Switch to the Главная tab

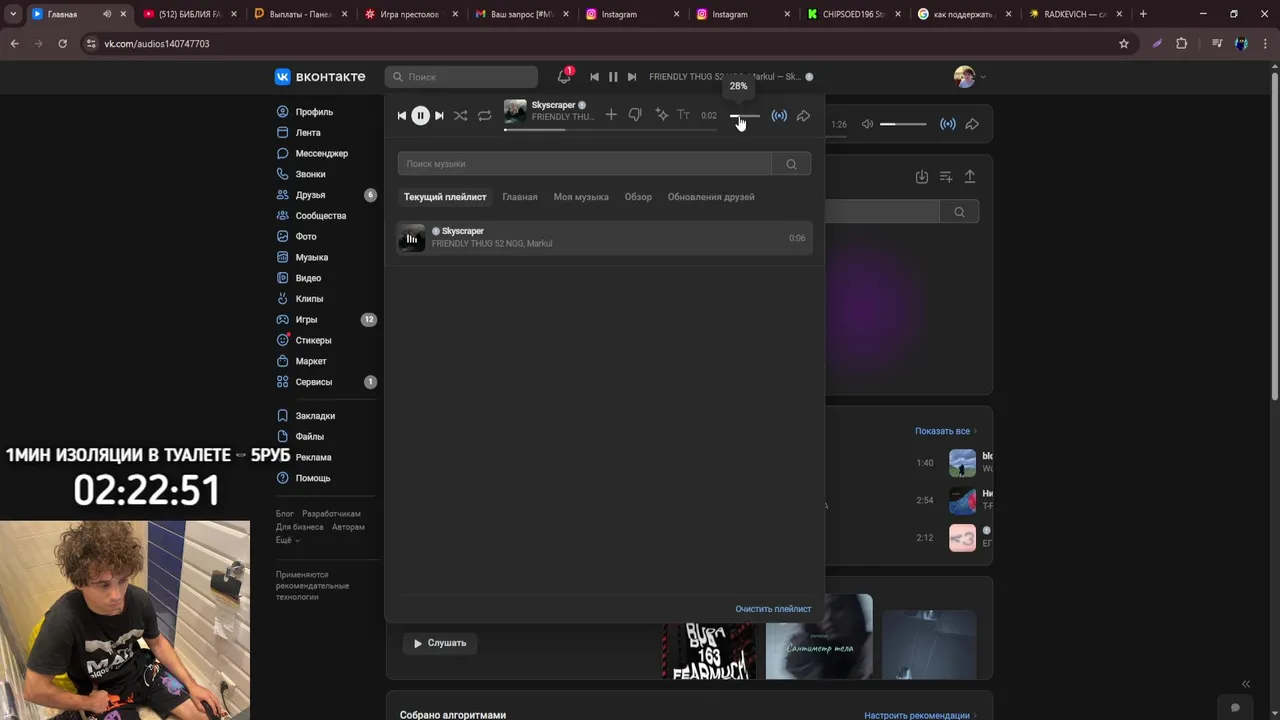(520, 197)
